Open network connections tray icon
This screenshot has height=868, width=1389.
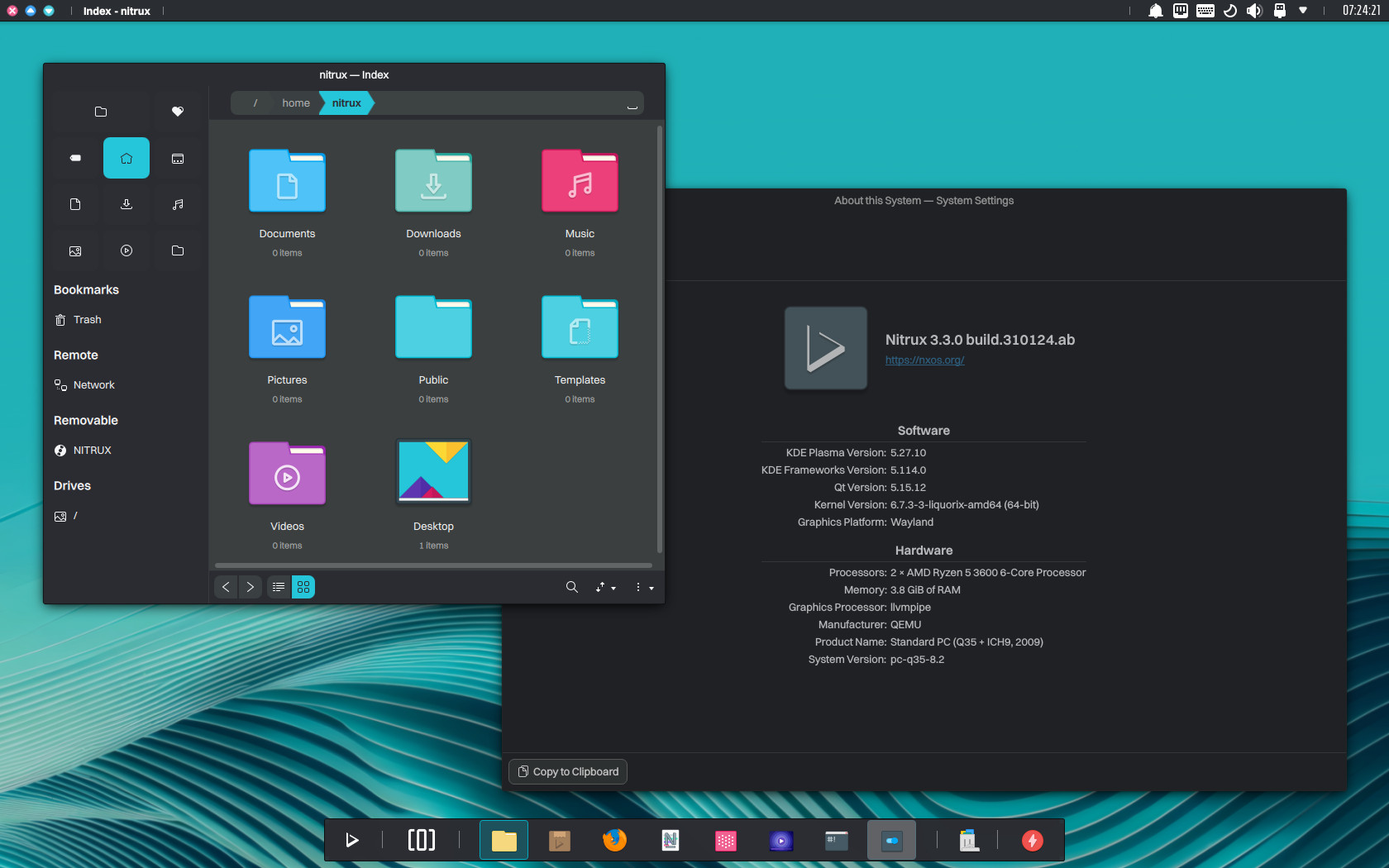click(1181, 11)
